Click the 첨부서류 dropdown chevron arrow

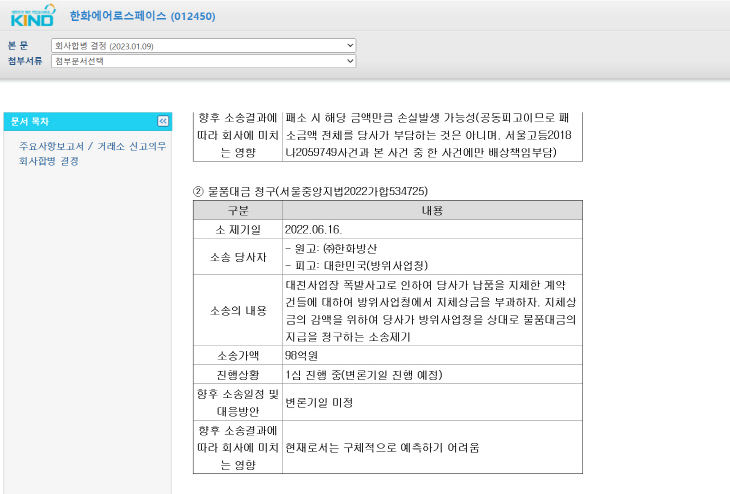point(350,61)
